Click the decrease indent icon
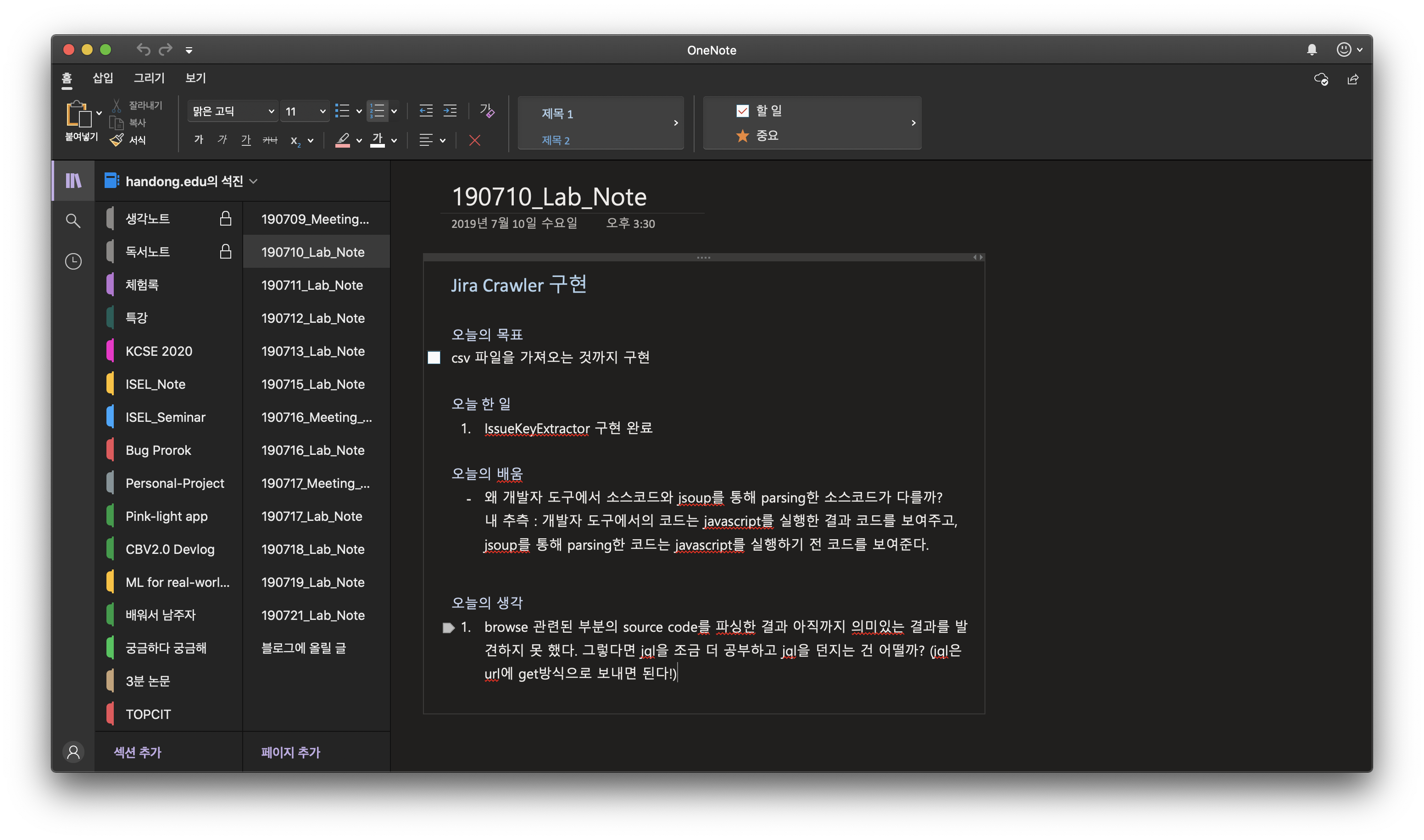Screen dimensions: 1424x840 426,111
